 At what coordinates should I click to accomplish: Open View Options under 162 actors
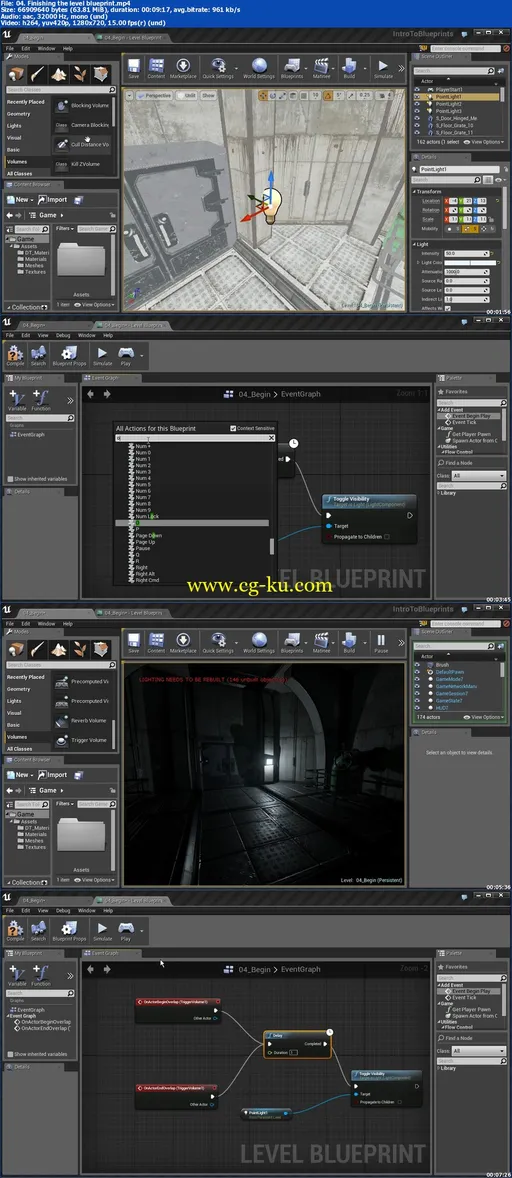click(x=483, y=141)
